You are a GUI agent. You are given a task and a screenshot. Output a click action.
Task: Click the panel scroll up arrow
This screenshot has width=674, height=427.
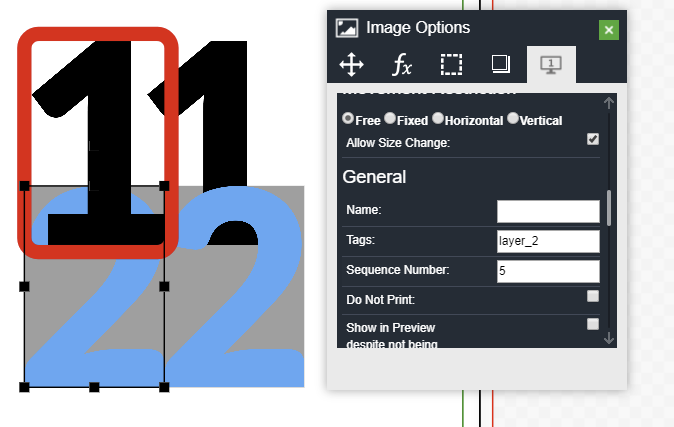pos(609,102)
